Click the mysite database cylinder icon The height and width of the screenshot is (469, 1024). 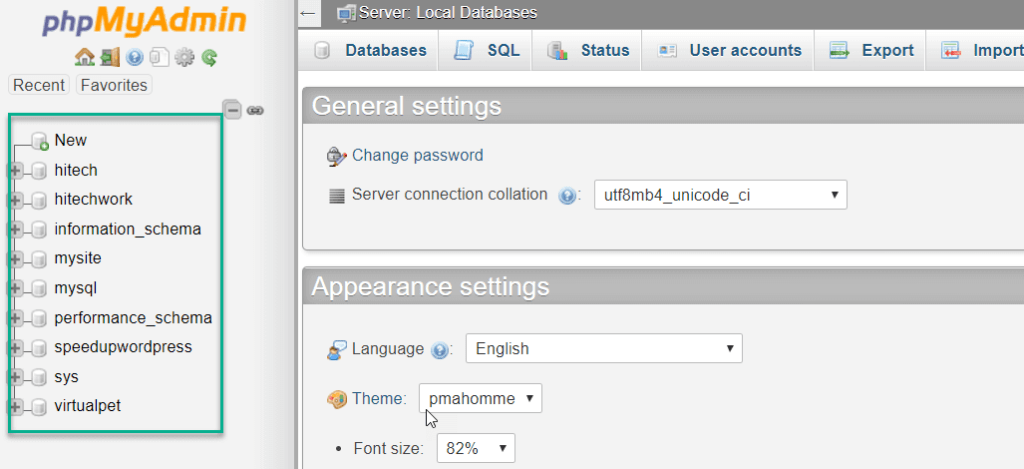[39, 259]
